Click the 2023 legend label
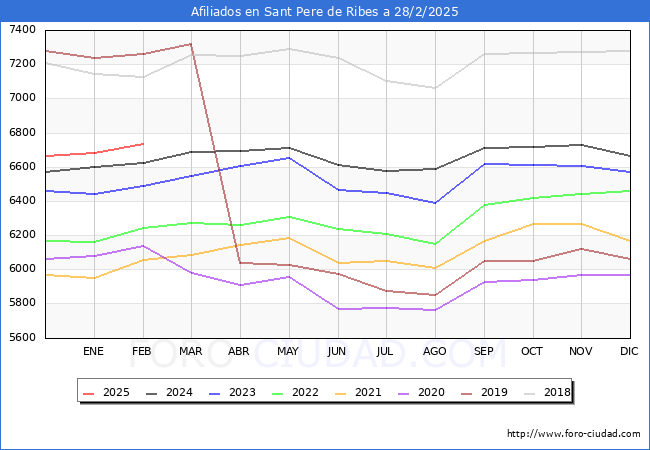 [242, 392]
